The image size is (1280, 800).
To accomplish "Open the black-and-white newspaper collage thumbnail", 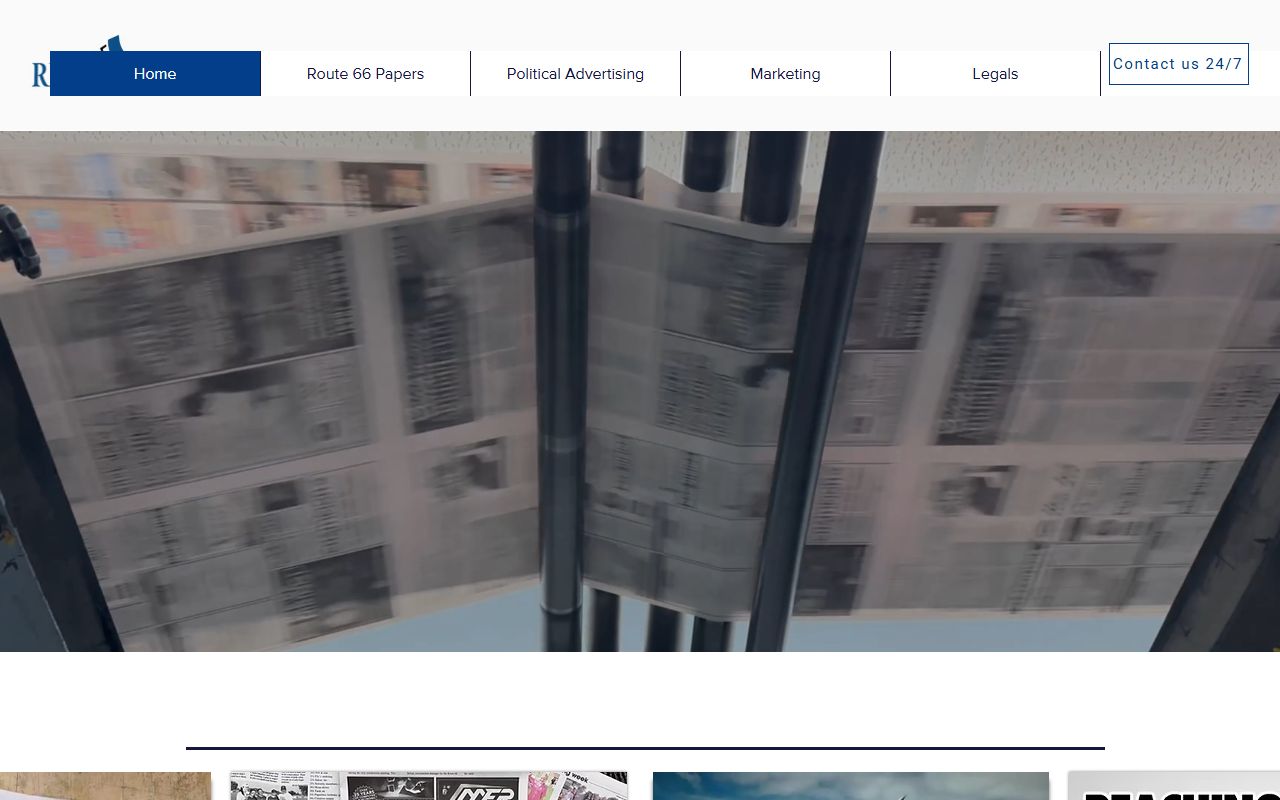I will point(428,786).
